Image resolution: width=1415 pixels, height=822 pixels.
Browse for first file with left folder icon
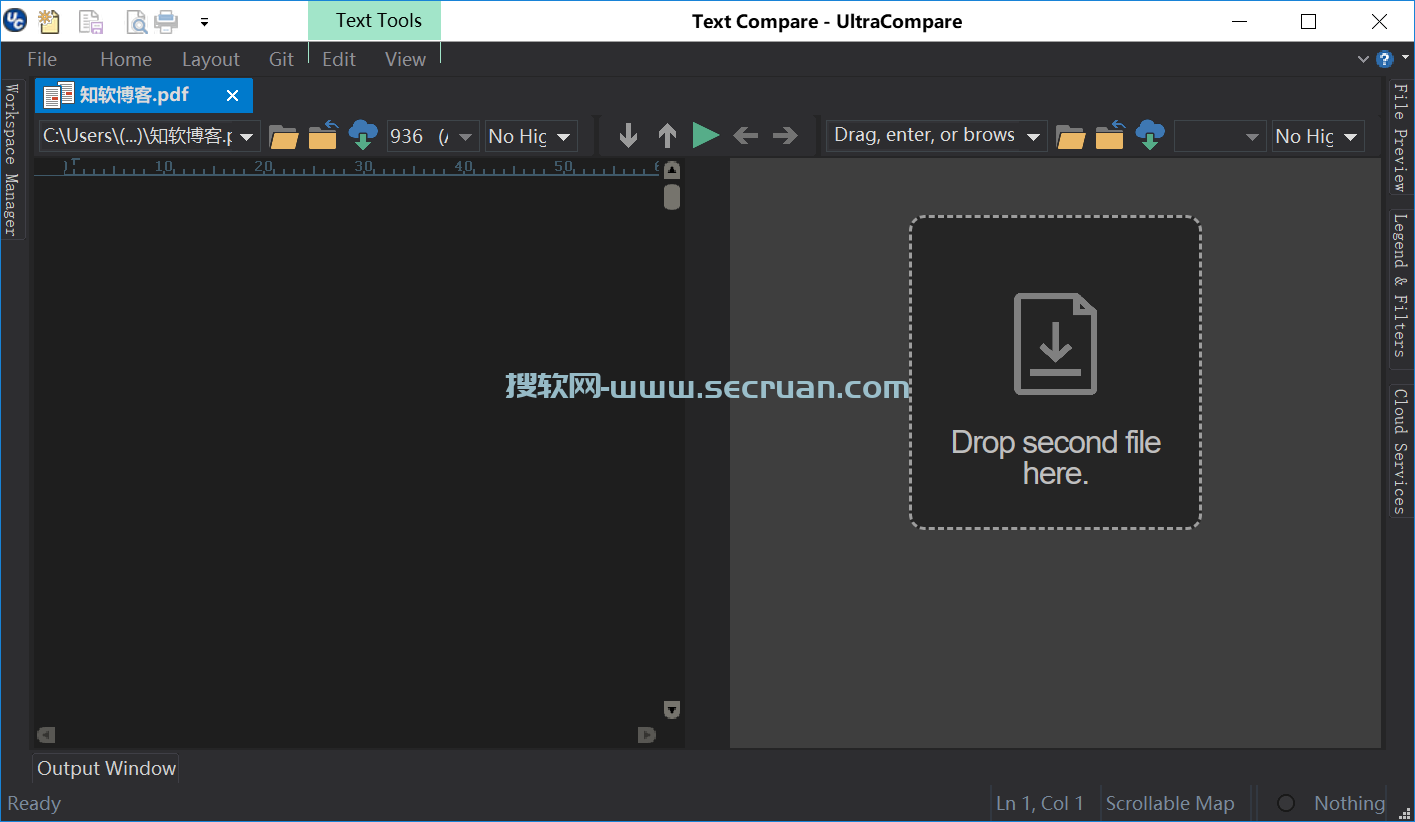coord(284,136)
